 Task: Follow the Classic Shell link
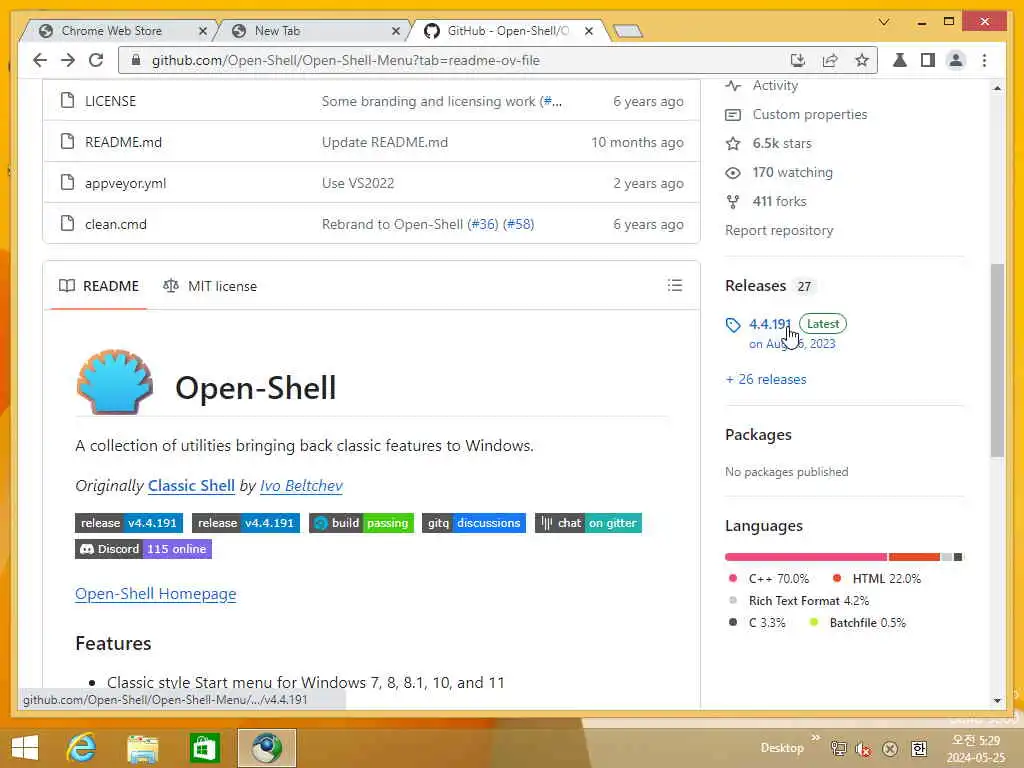pos(191,486)
